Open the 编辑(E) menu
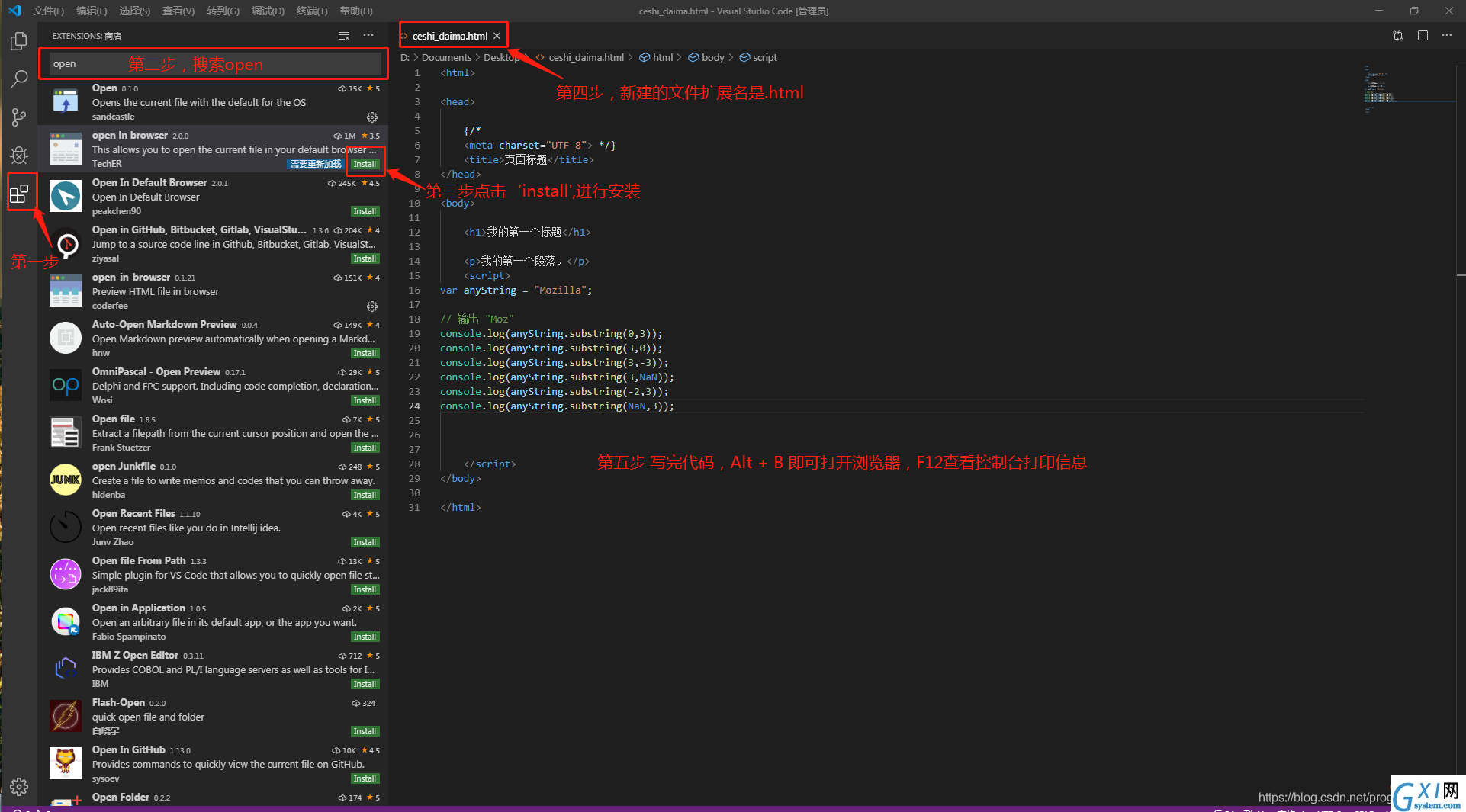Image resolution: width=1466 pixels, height=812 pixels. click(x=92, y=11)
